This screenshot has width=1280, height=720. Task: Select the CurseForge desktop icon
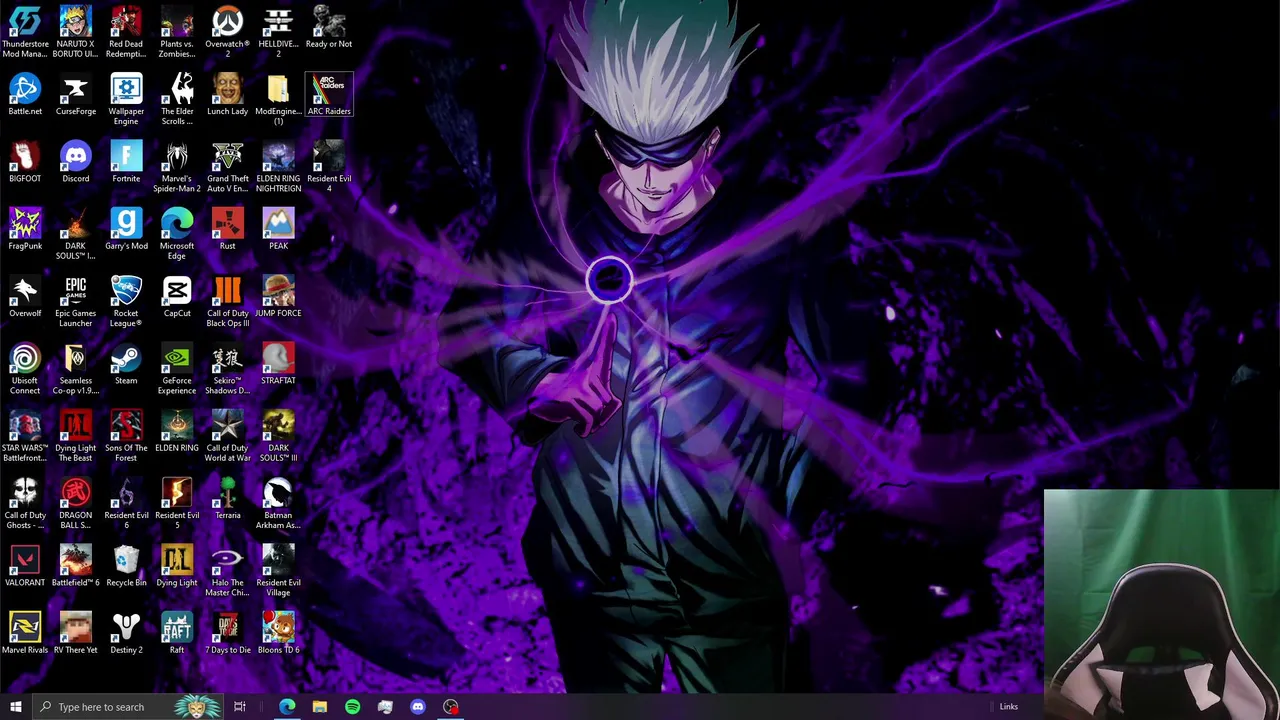[76, 95]
